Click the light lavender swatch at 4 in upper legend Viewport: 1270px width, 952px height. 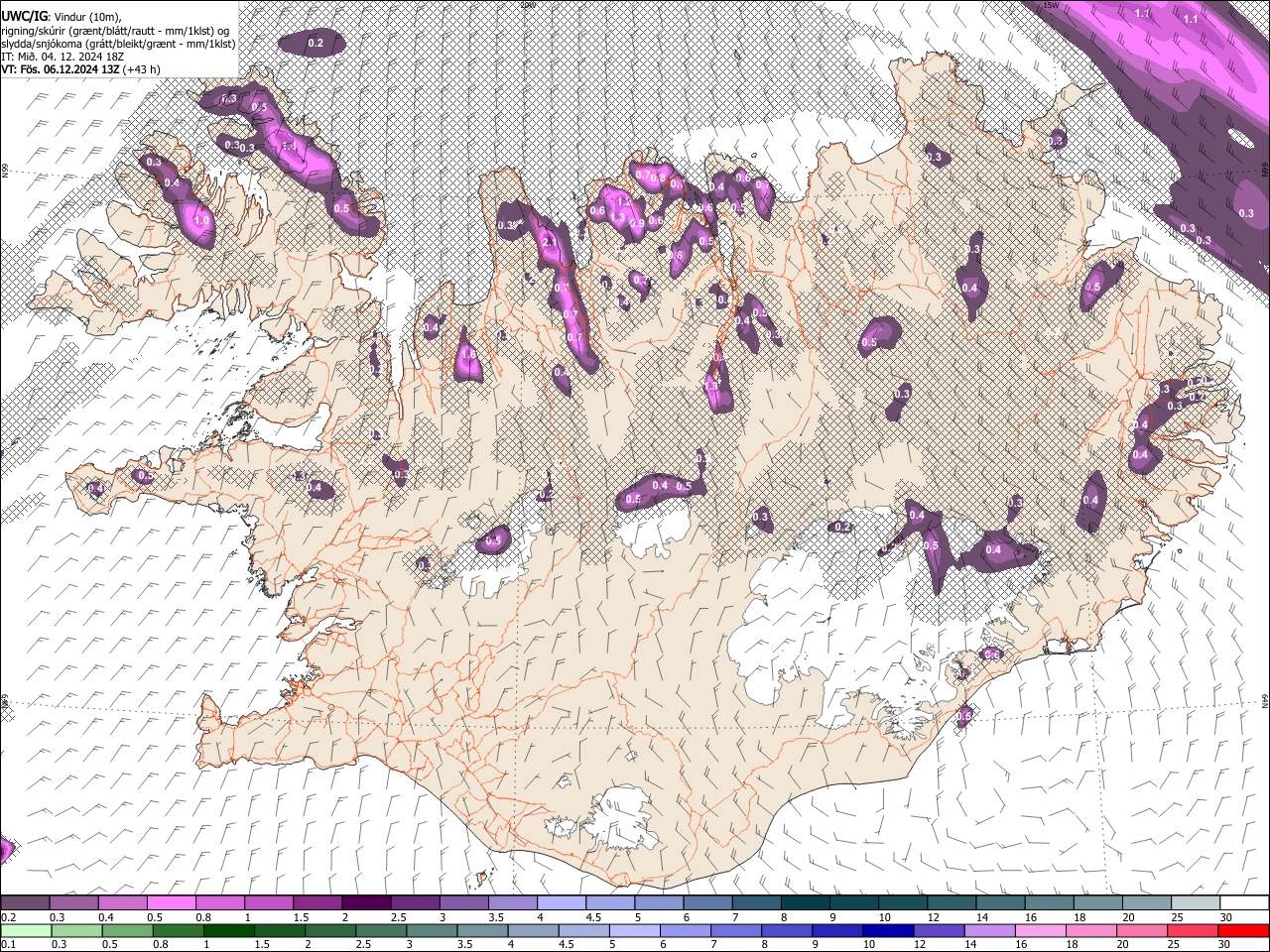click(561, 903)
